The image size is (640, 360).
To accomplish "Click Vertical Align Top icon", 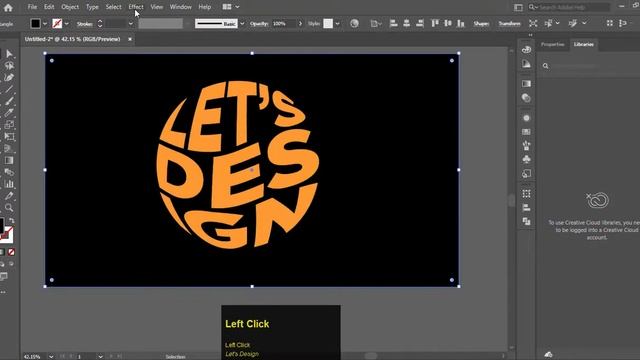I will 435,23.
